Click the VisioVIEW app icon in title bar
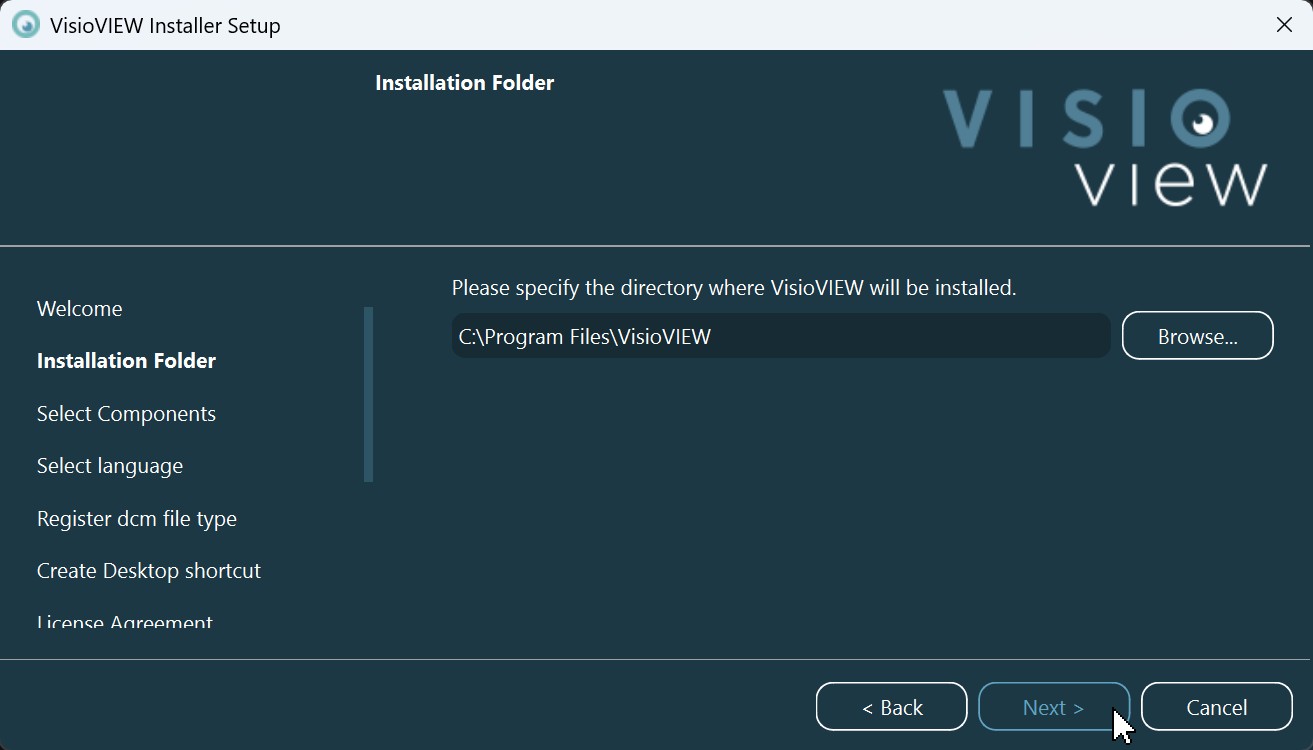 pos(25,25)
